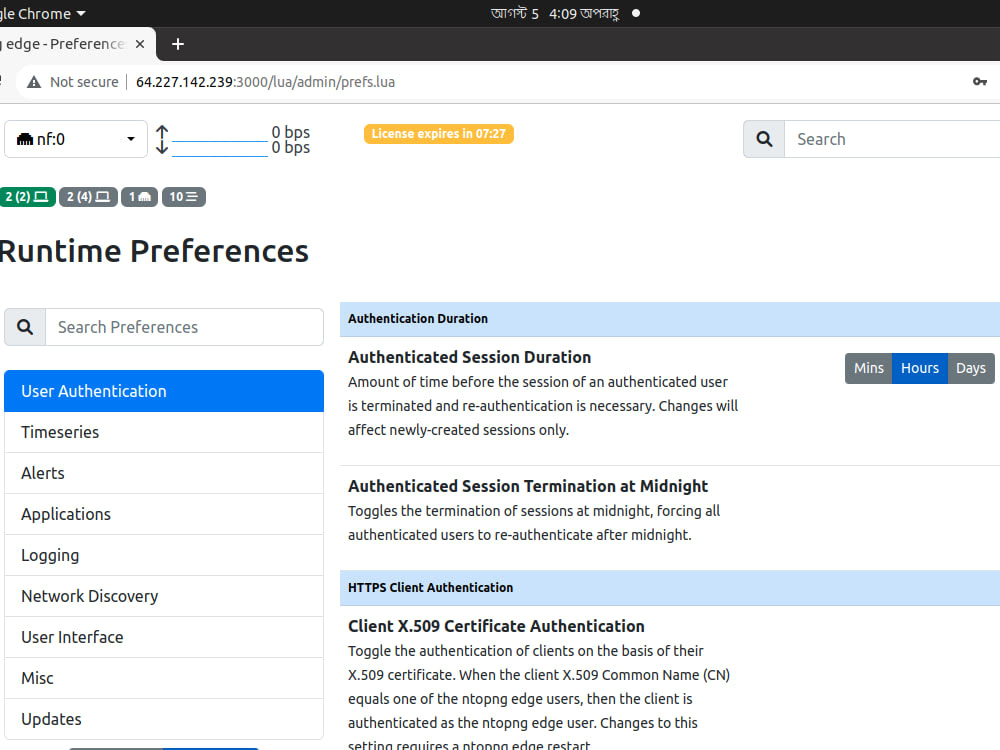Click the gray 1 devices badge
This screenshot has height=750, width=1000.
(x=139, y=196)
